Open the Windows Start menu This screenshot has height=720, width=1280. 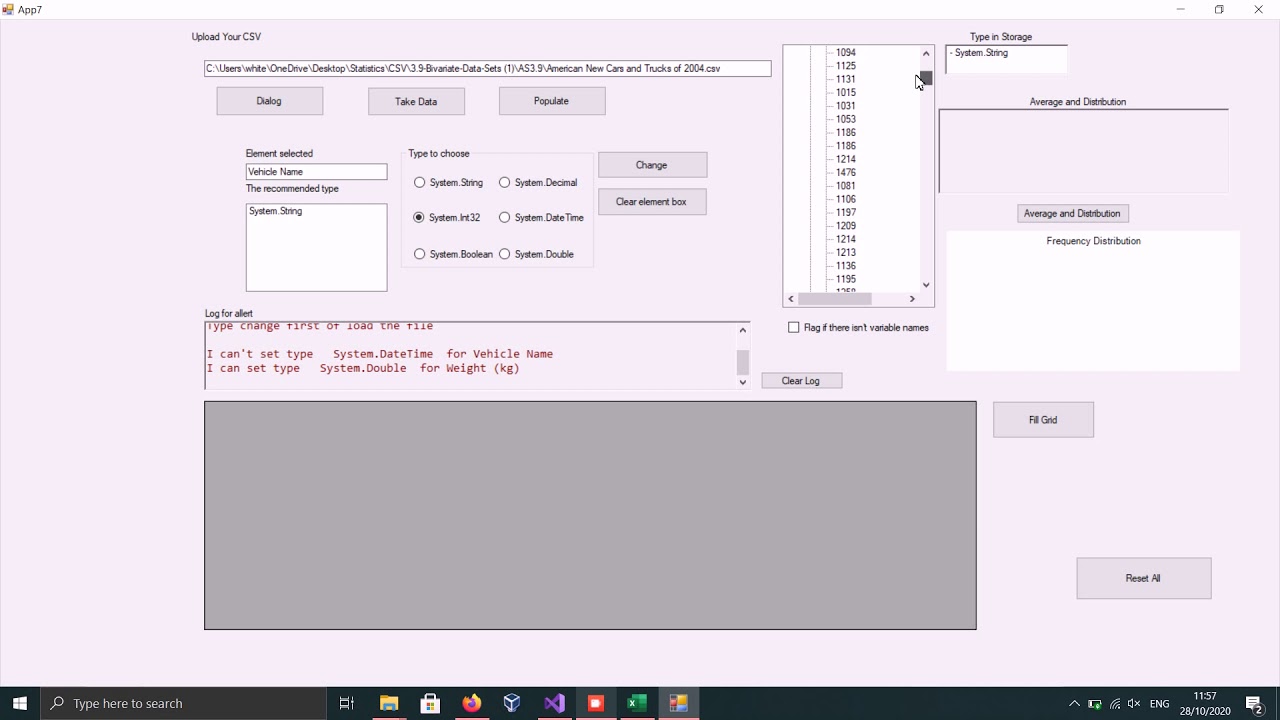point(20,703)
